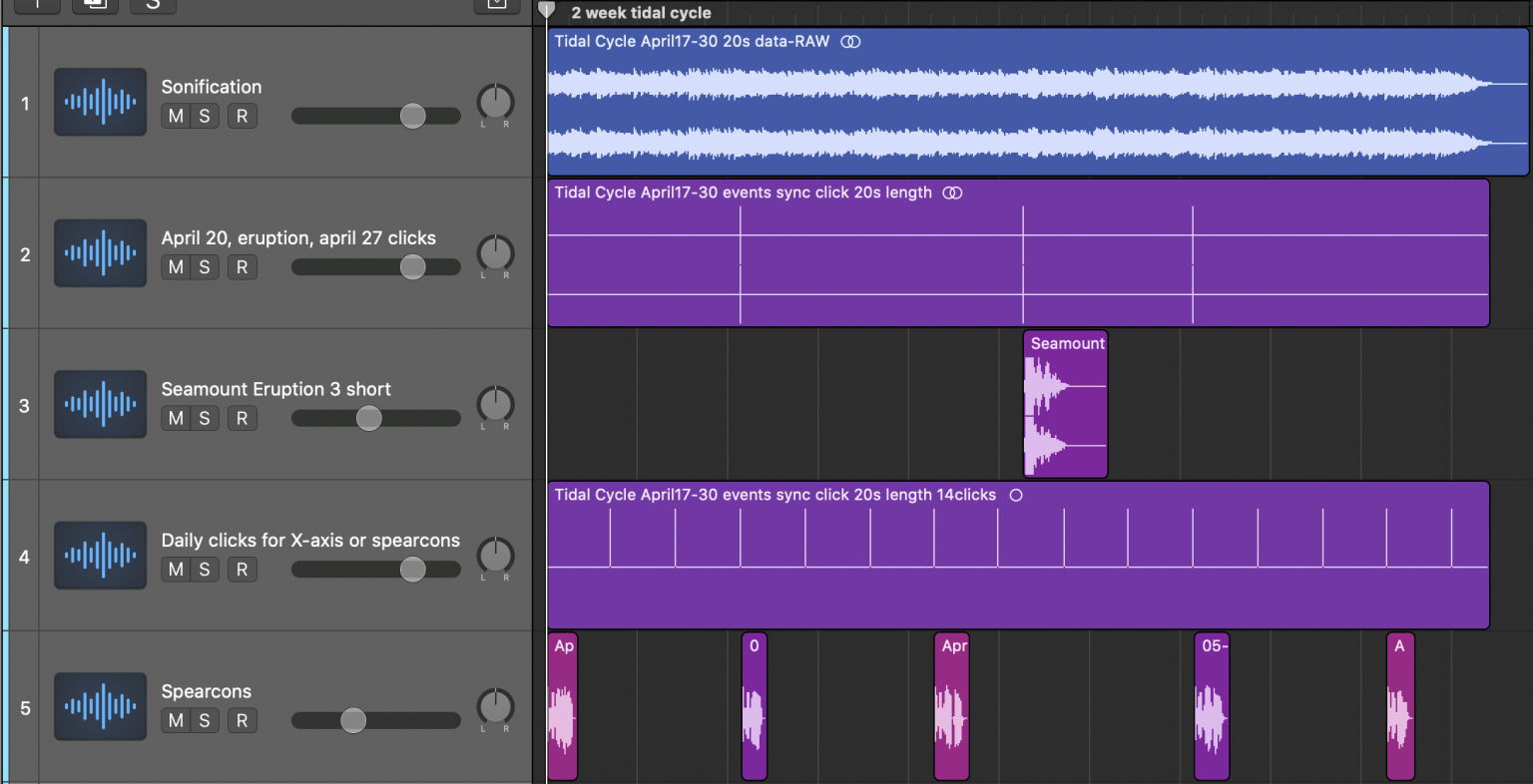Select the track named April 20, eruption, april 27 clicks
Screen dimensions: 1533x784
point(299,237)
